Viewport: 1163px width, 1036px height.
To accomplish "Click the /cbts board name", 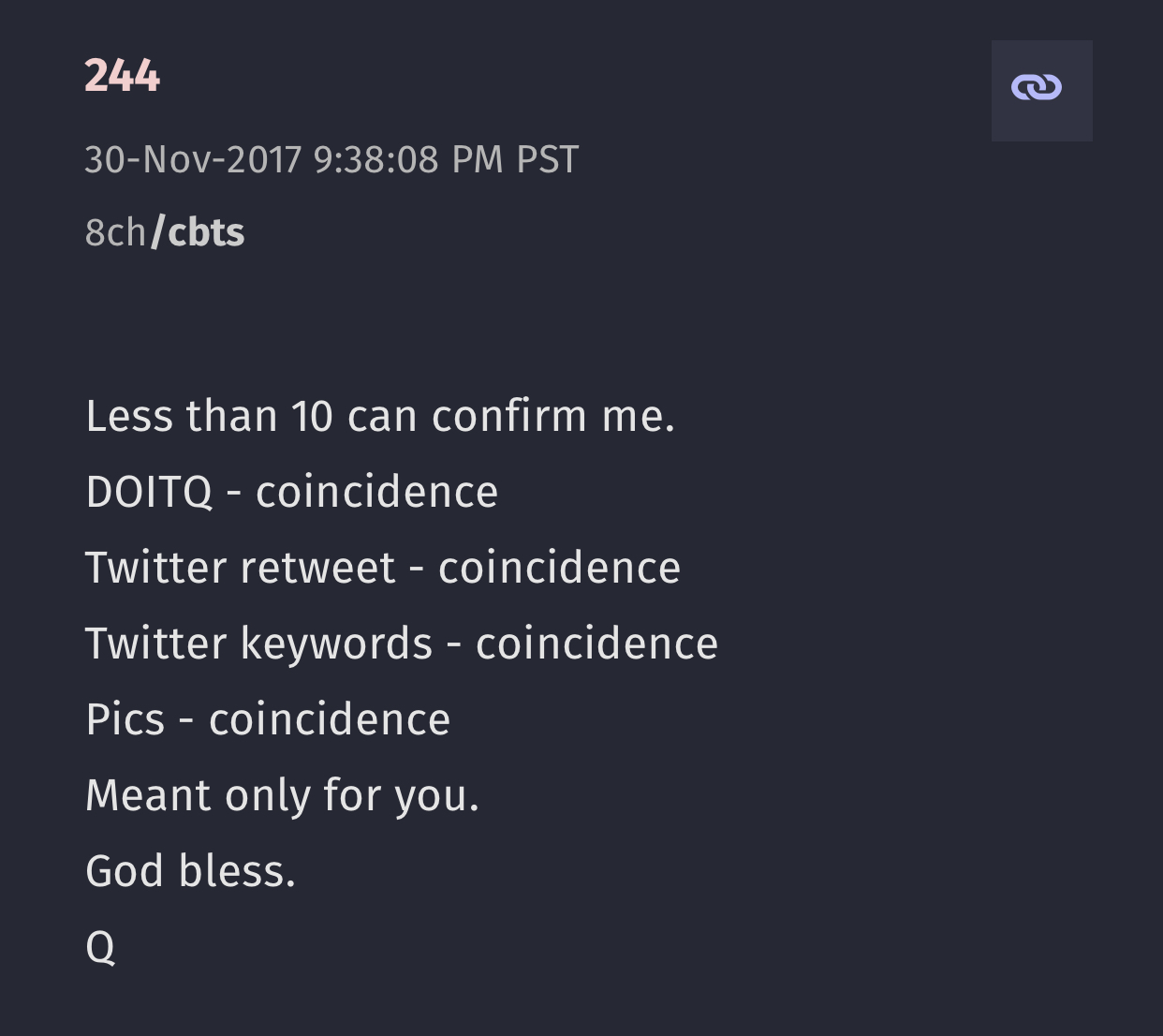I will 198,232.
